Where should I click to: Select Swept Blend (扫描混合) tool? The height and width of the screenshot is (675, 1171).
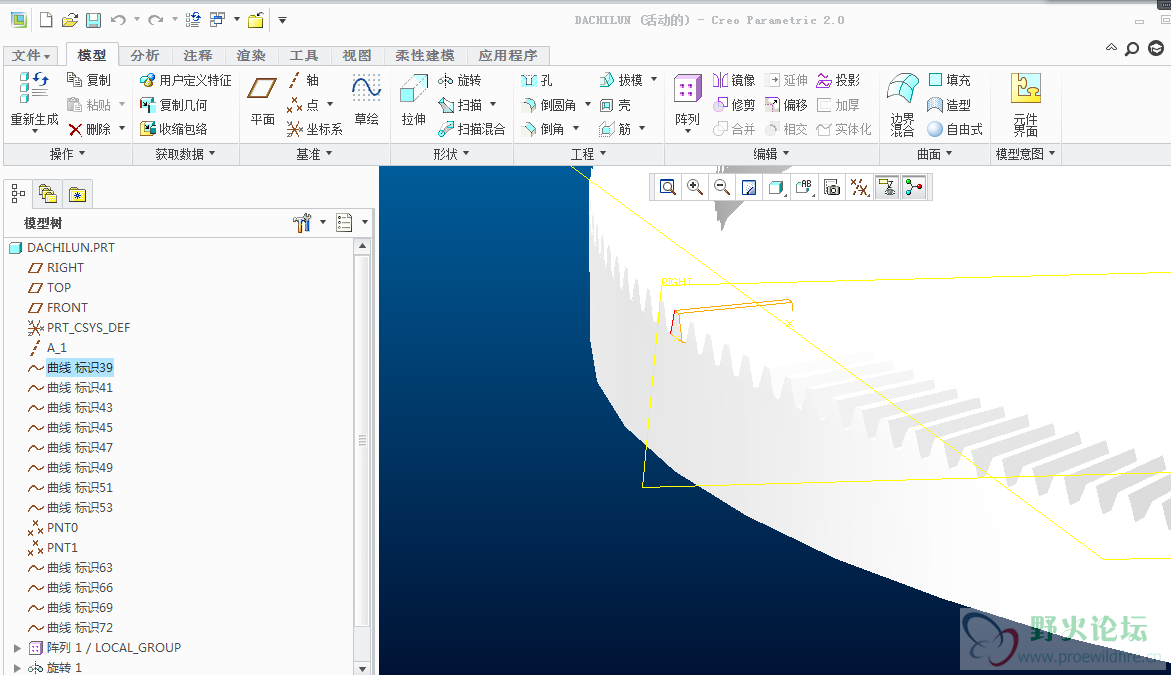pos(471,129)
